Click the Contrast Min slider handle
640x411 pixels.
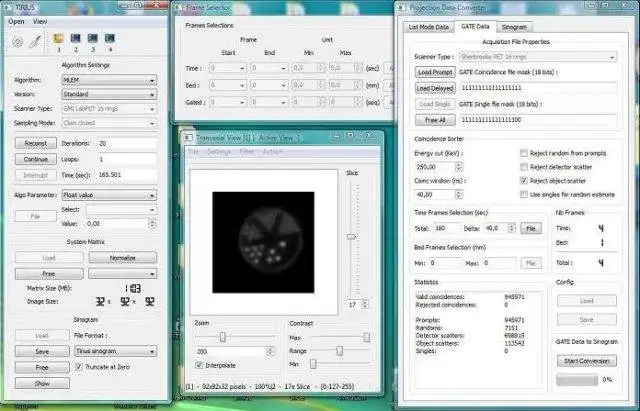coord(313,364)
